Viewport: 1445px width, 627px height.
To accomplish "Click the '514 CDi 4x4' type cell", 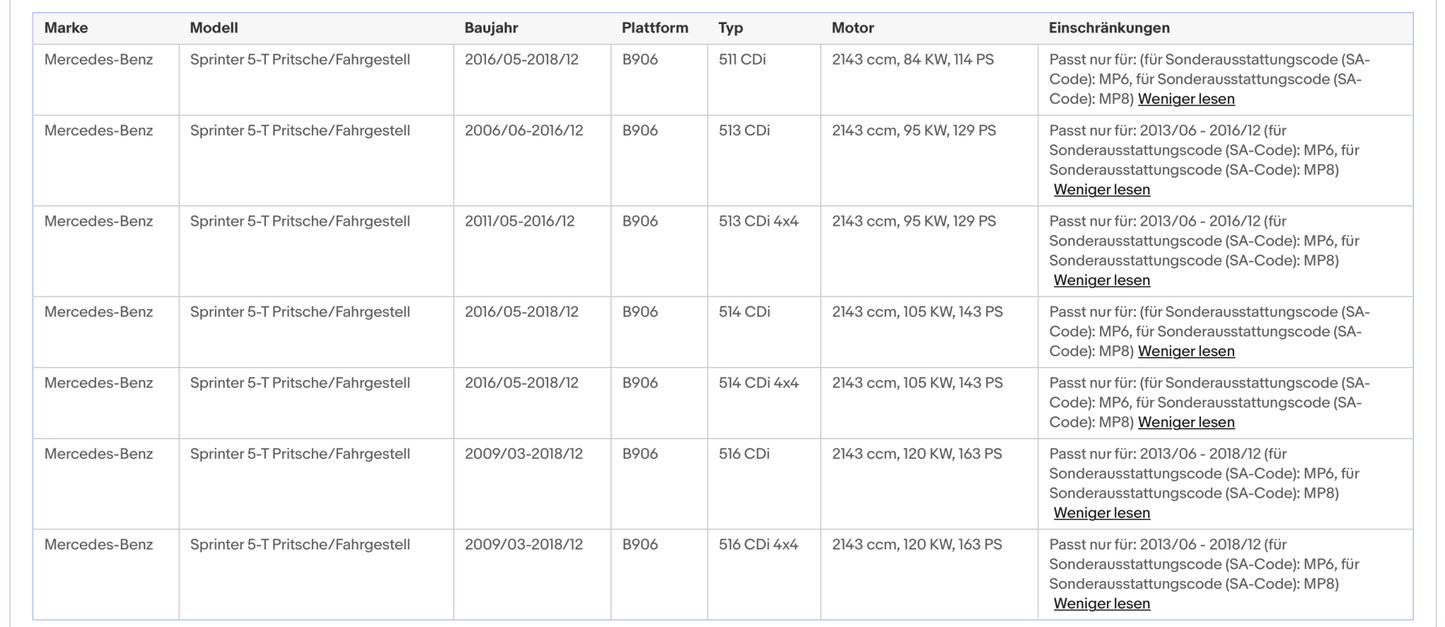I will click(758, 383).
